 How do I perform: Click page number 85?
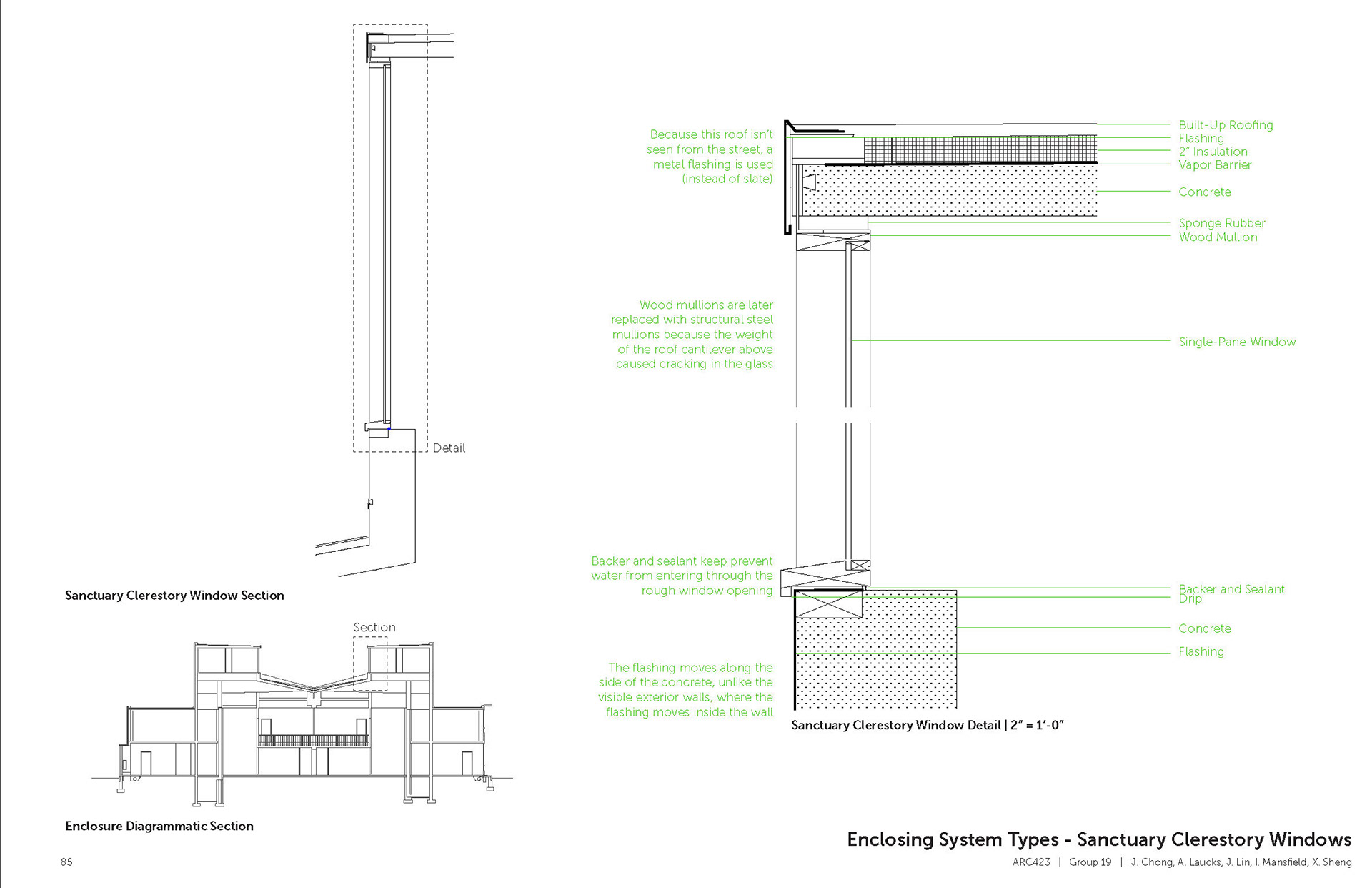click(x=66, y=862)
